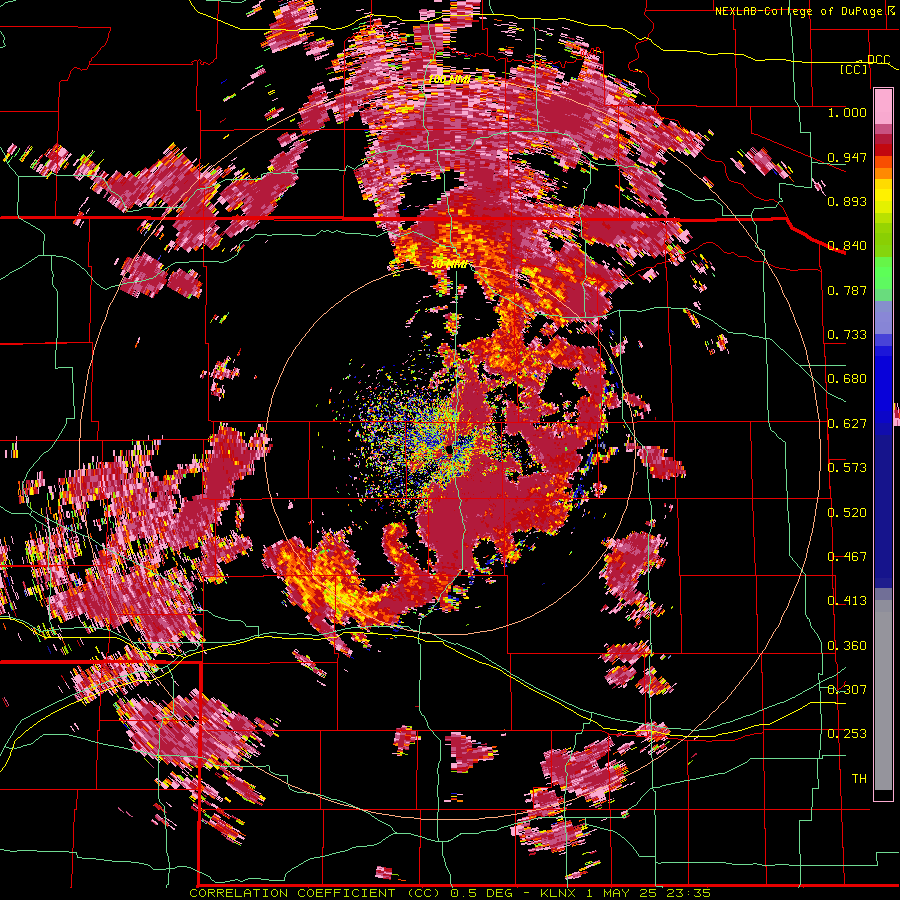Select the 0.467 scale value
The height and width of the screenshot is (900, 900).
point(847,557)
